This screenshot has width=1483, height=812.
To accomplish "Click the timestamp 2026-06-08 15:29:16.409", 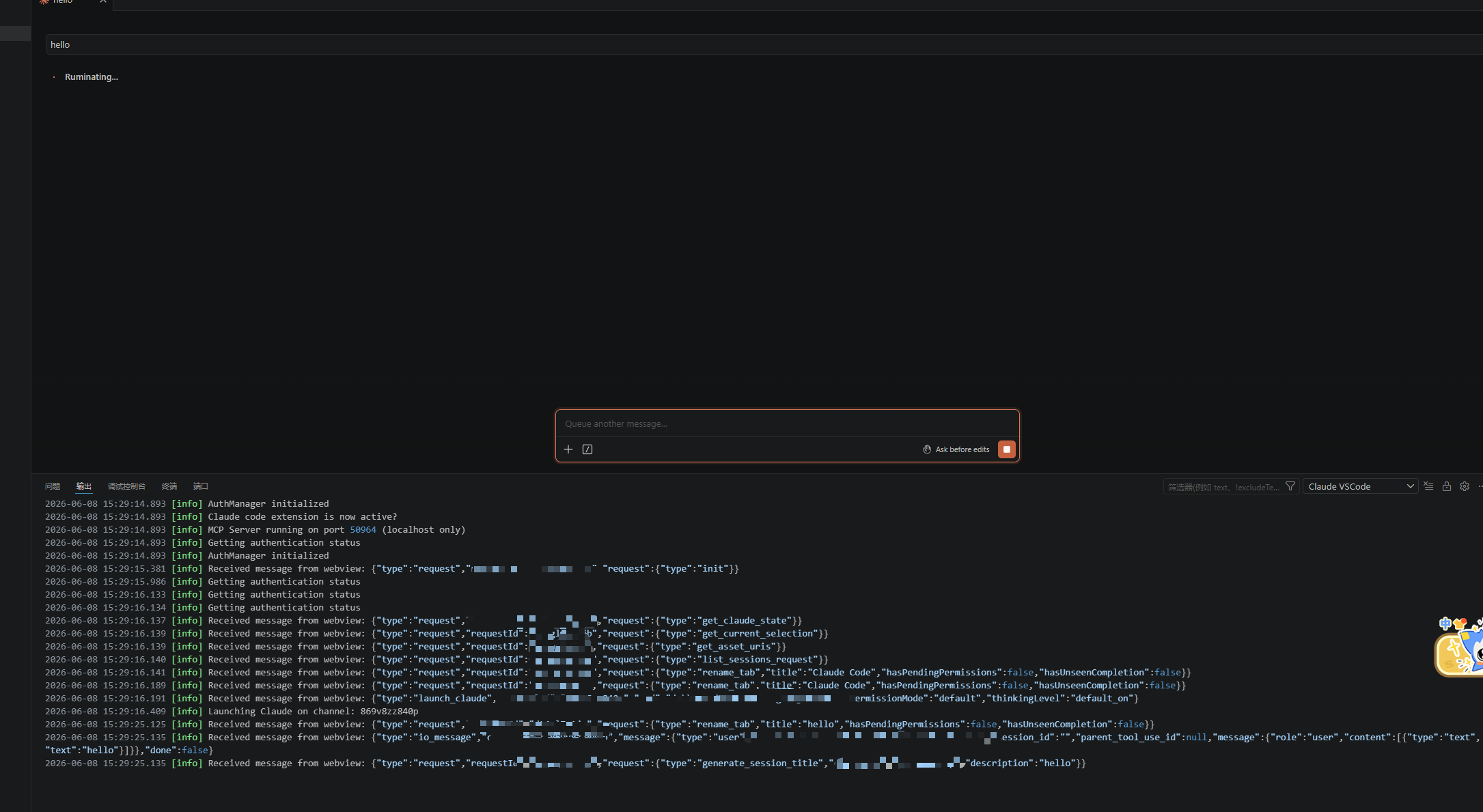I will click(105, 712).
